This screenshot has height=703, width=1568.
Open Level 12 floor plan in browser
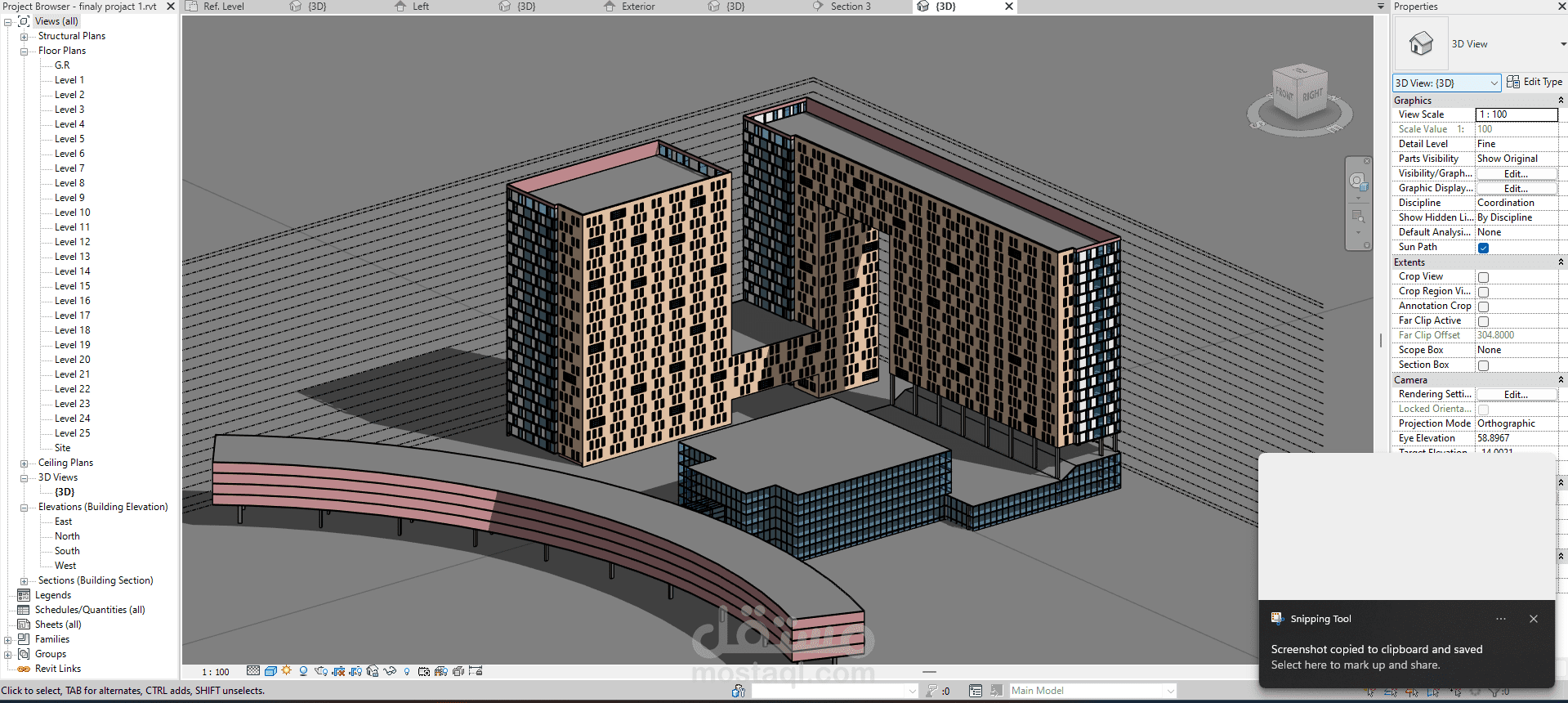coord(73,242)
